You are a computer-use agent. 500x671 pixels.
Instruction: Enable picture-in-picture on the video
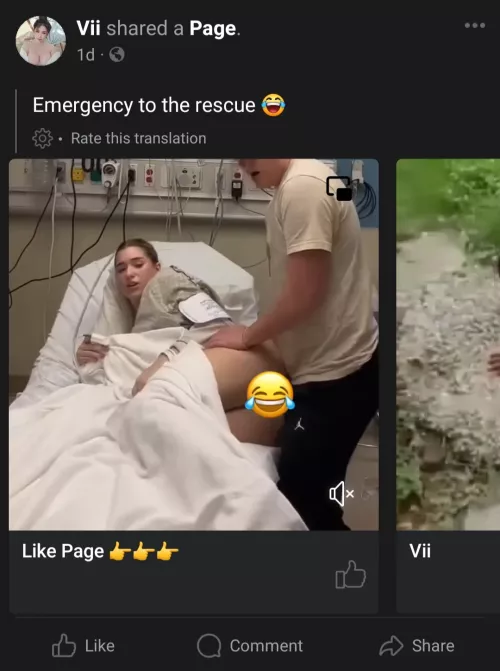340,188
